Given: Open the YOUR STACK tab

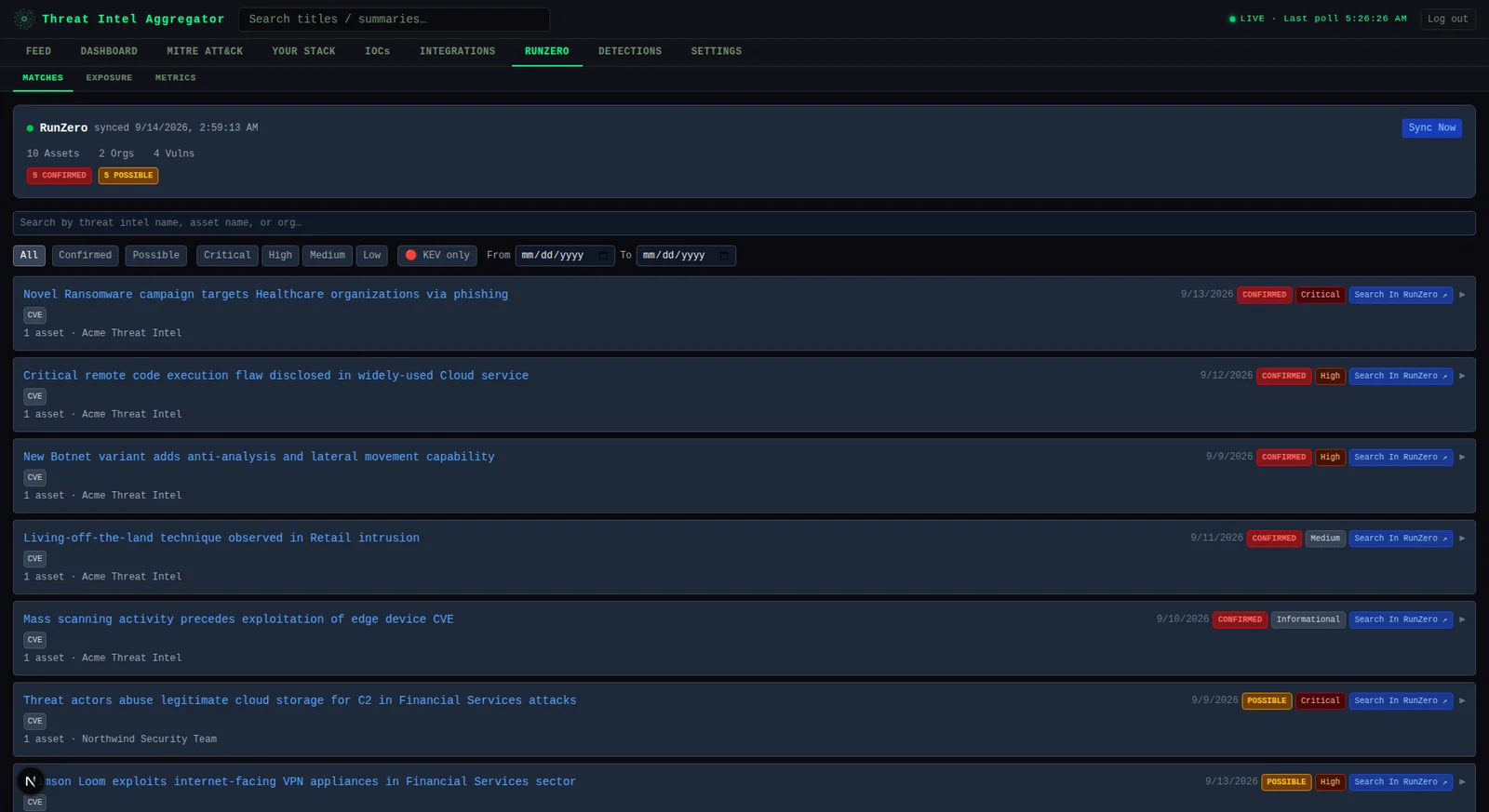Looking at the screenshot, I should (303, 52).
